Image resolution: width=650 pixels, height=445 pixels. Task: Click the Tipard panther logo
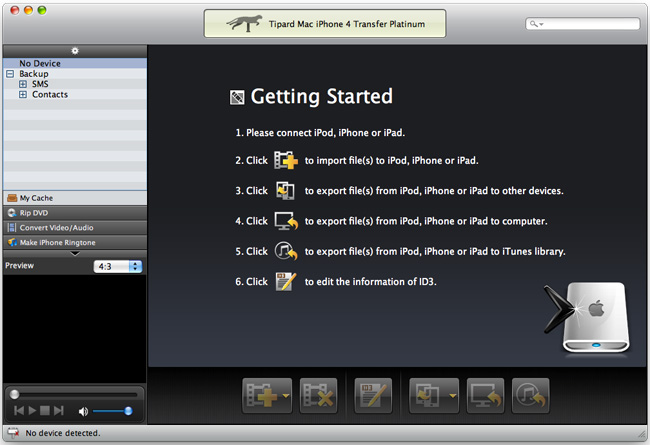point(245,23)
